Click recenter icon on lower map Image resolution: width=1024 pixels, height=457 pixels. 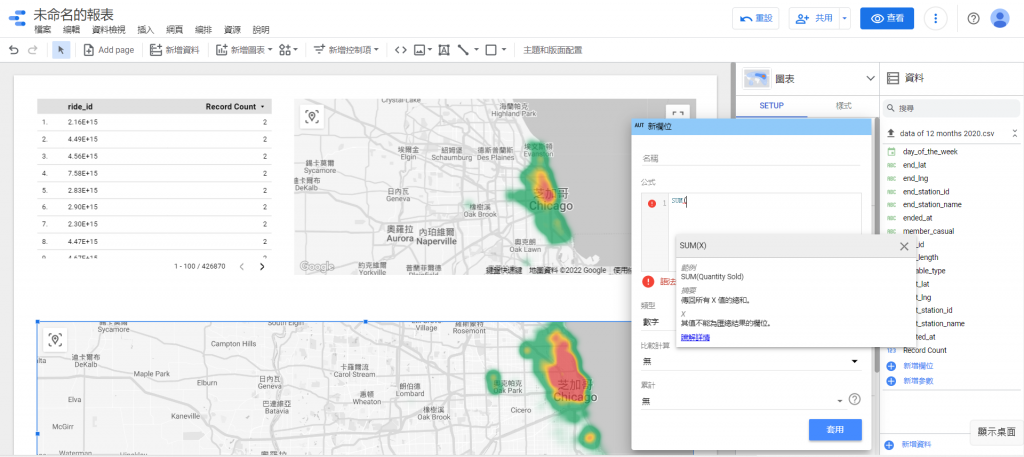55,339
